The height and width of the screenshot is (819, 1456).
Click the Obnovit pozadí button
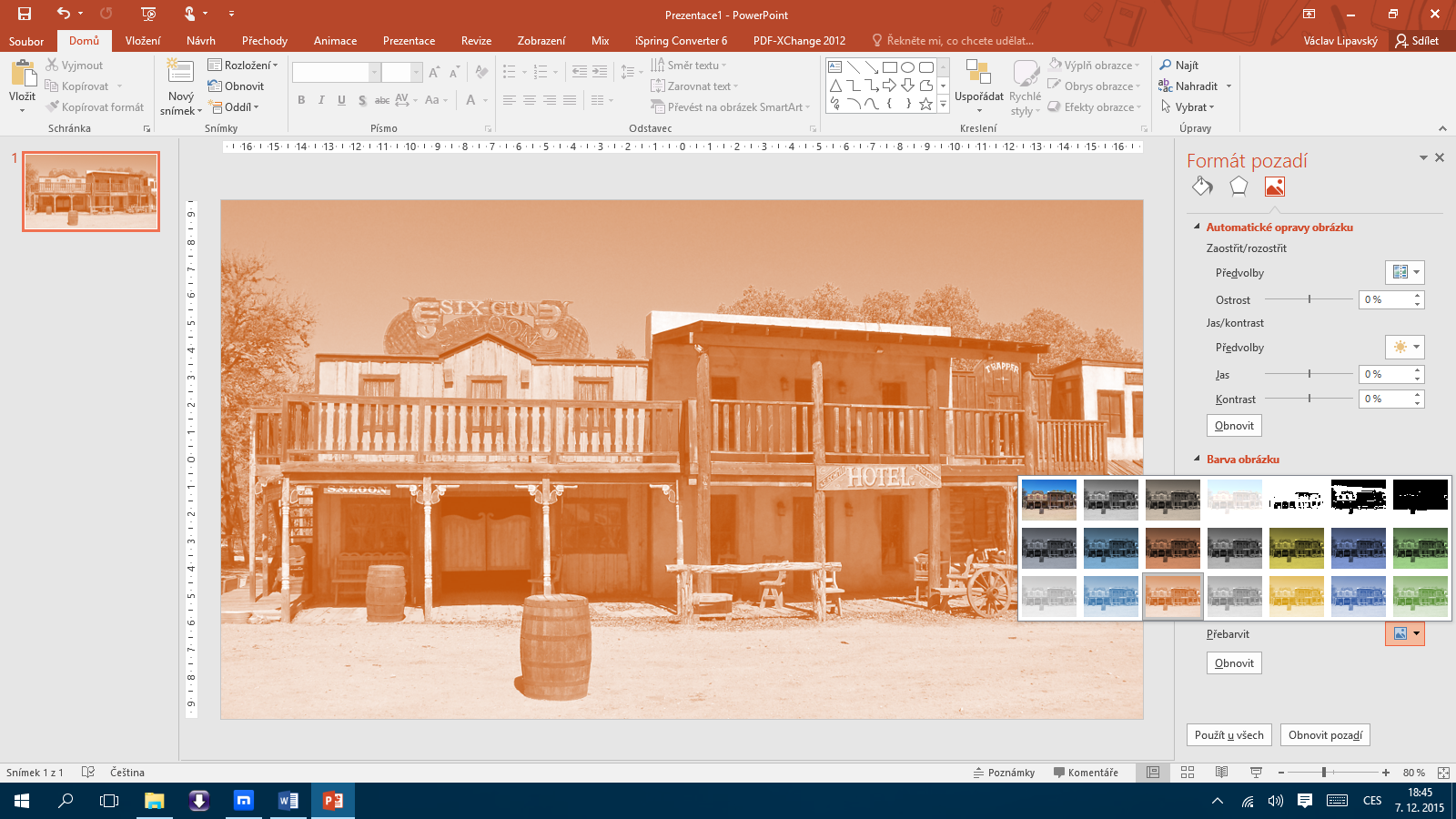1325,734
